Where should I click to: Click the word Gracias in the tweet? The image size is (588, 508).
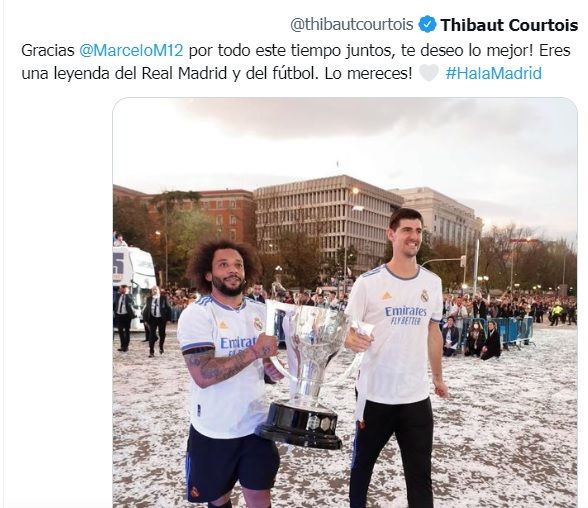point(48,50)
